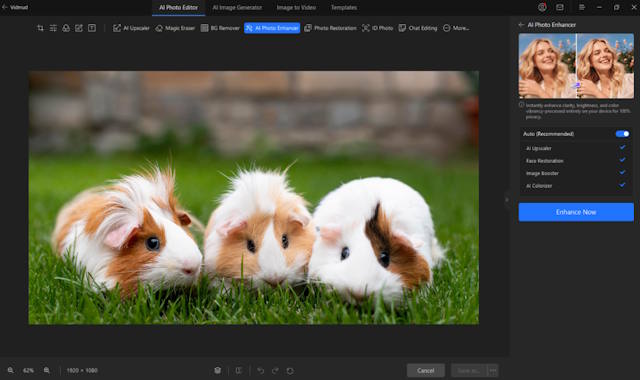Open the Chat Editing tool
Viewport: 640px width, 380px height.
point(418,28)
